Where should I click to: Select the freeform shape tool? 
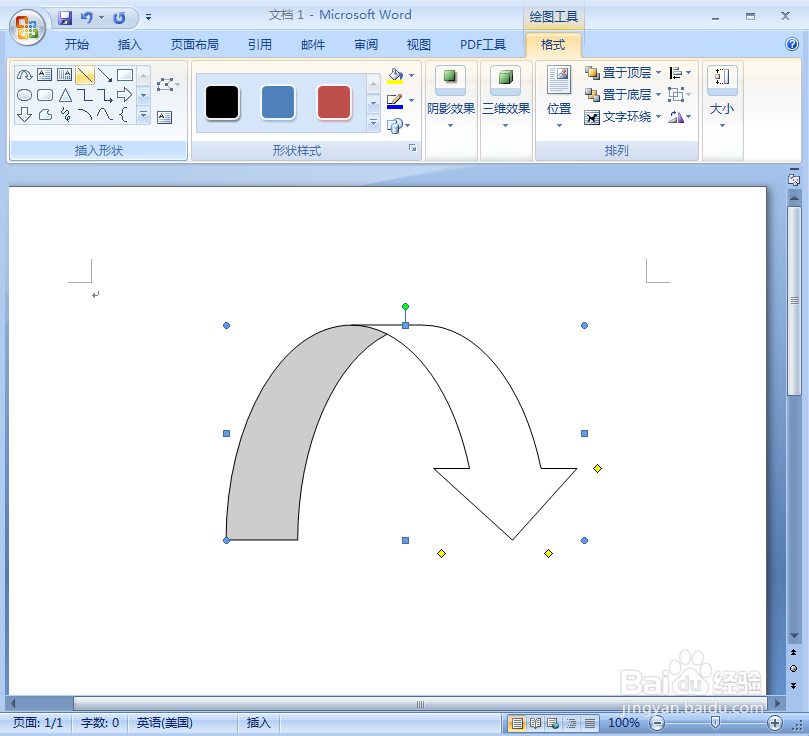click(44, 114)
